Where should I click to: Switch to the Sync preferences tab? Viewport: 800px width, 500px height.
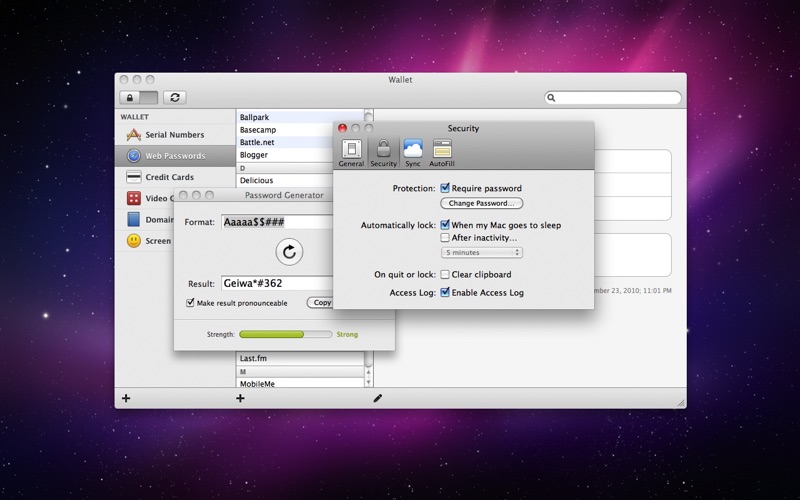coord(413,152)
